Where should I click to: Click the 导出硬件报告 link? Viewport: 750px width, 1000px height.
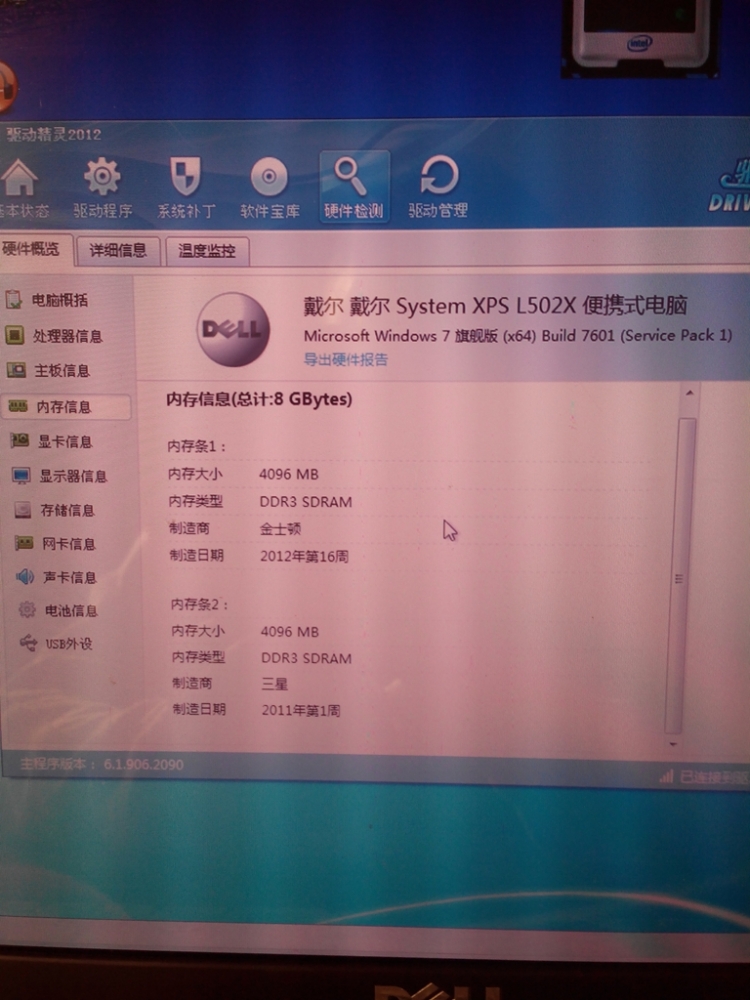point(345,359)
